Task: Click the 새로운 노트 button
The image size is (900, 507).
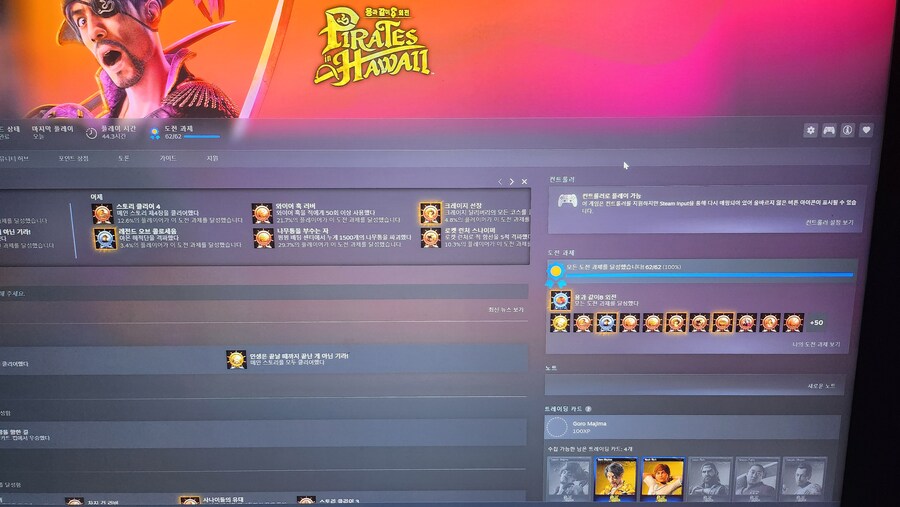Action: tap(821, 386)
